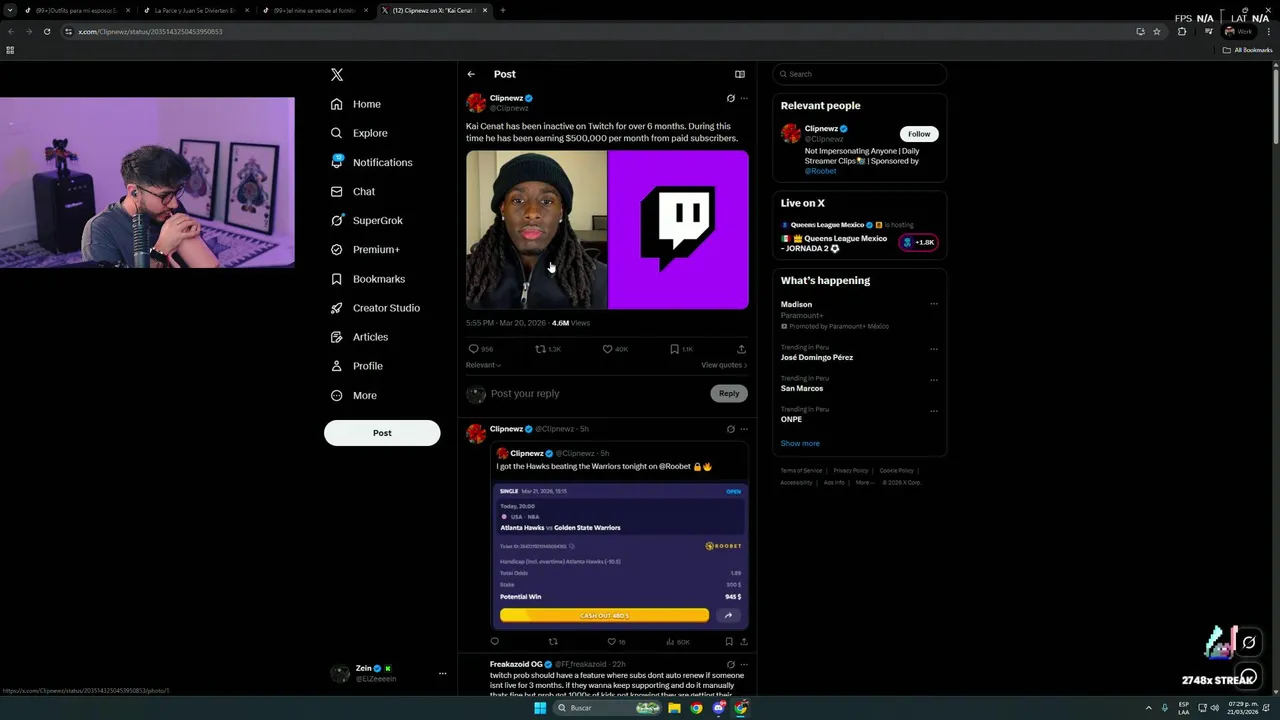This screenshot has width=1280, height=720.
Task: Click View quotes link
Action: (724, 365)
